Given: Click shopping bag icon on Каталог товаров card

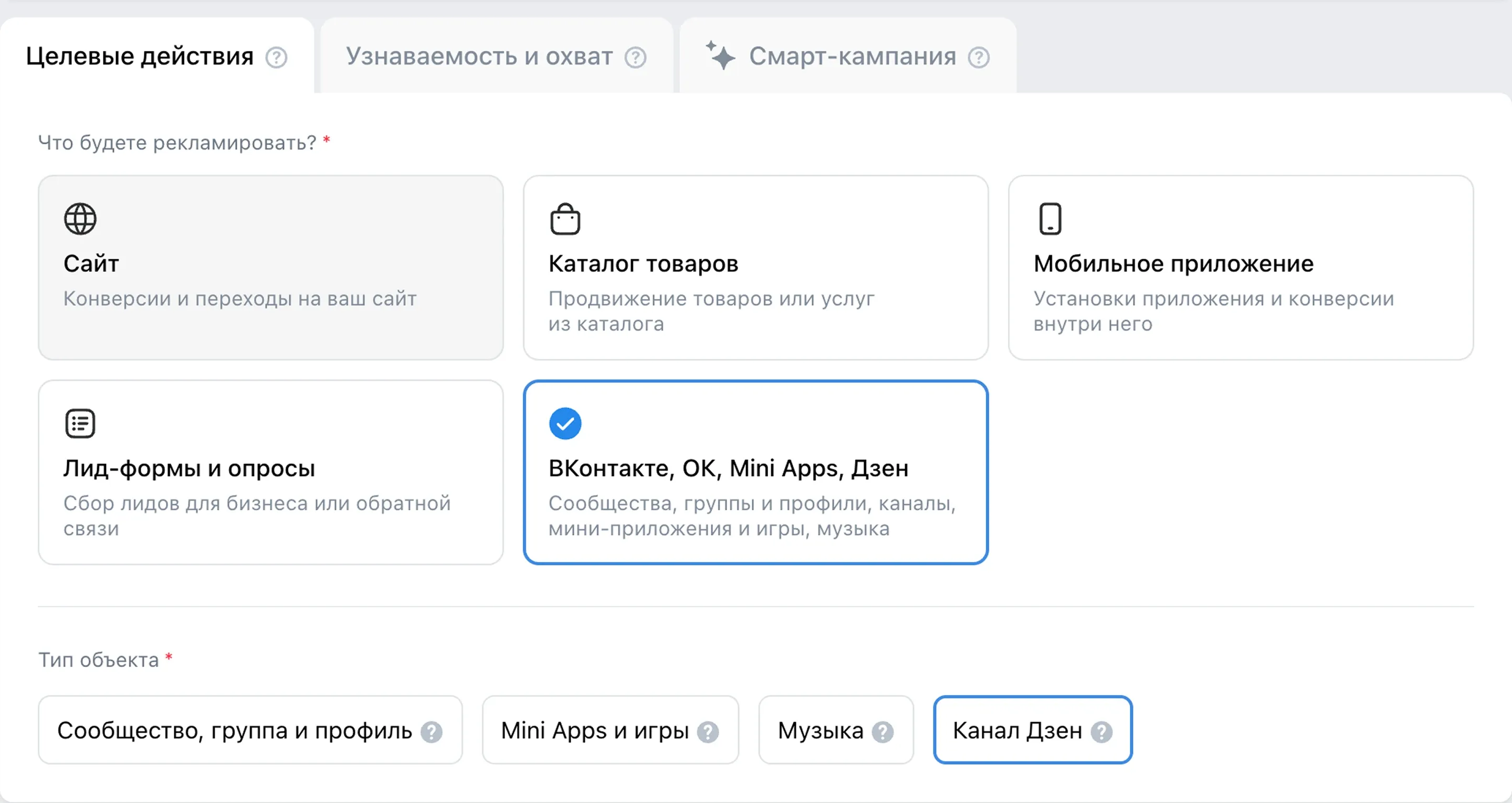Looking at the screenshot, I should click(565, 219).
